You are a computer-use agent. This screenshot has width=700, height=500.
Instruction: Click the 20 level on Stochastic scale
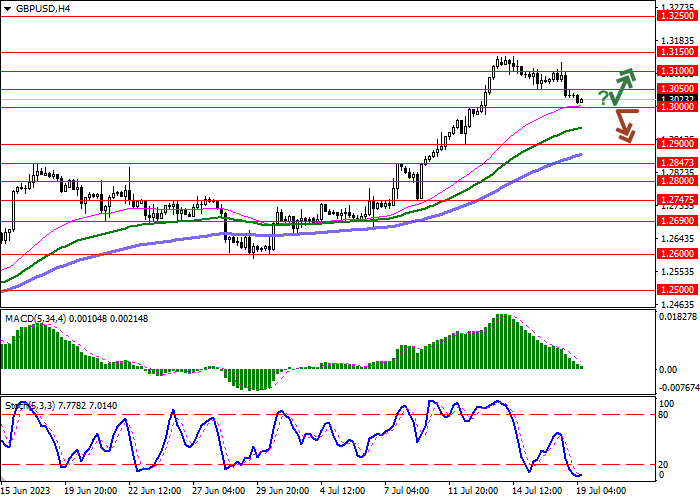[x=663, y=465]
